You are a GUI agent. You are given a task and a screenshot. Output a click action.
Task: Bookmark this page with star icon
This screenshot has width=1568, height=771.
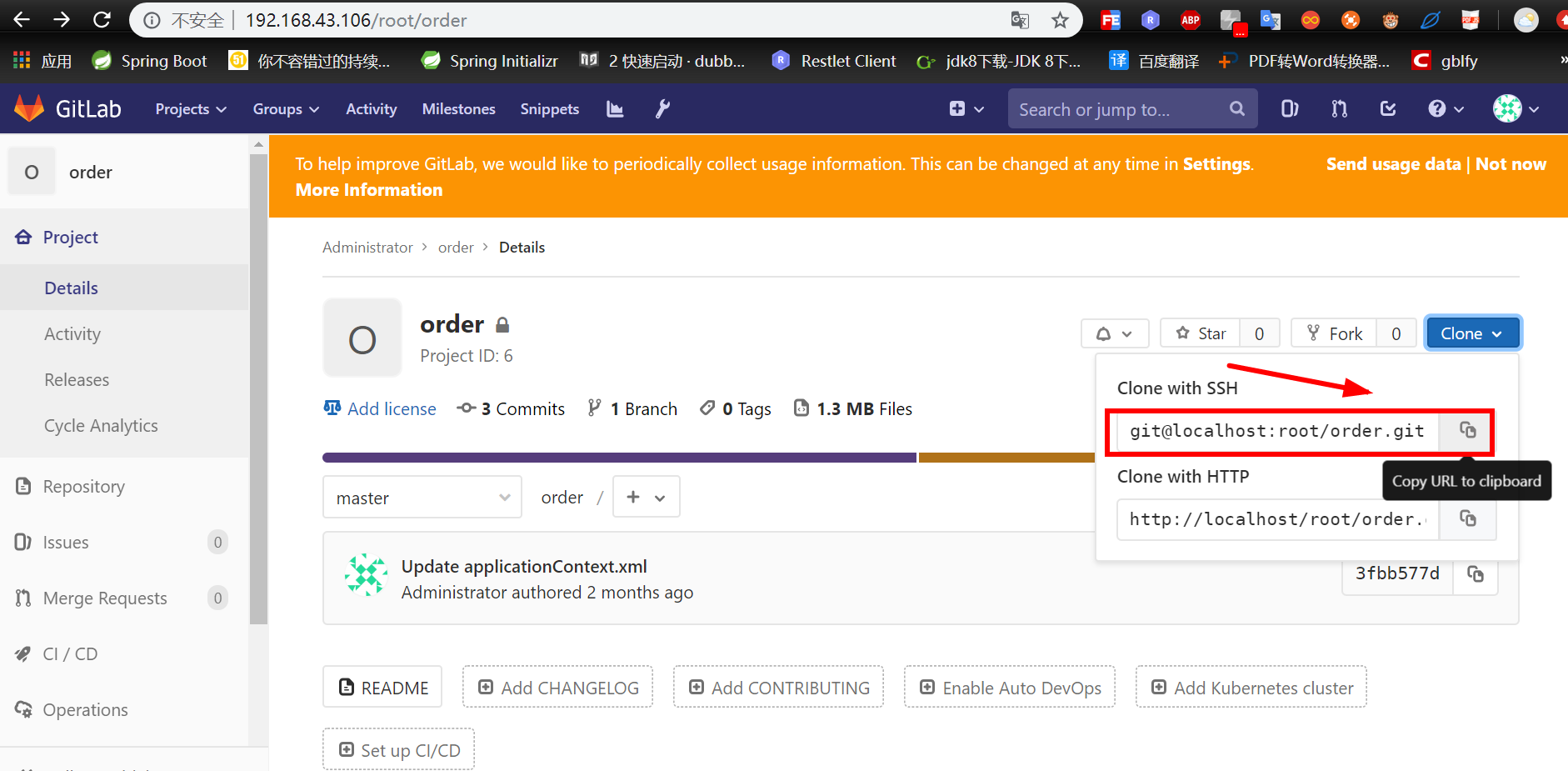1060,20
